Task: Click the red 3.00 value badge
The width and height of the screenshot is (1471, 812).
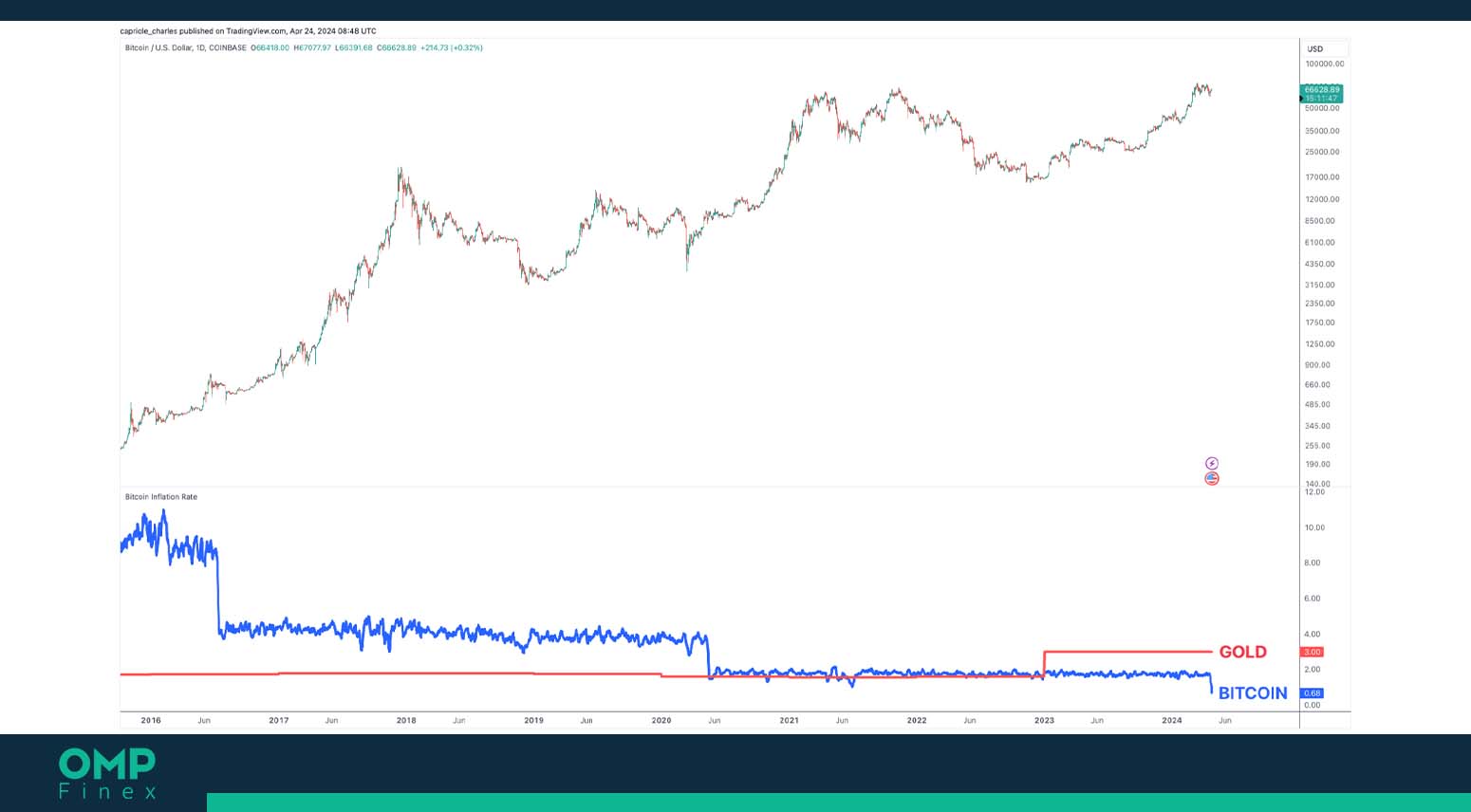Action: [1313, 652]
